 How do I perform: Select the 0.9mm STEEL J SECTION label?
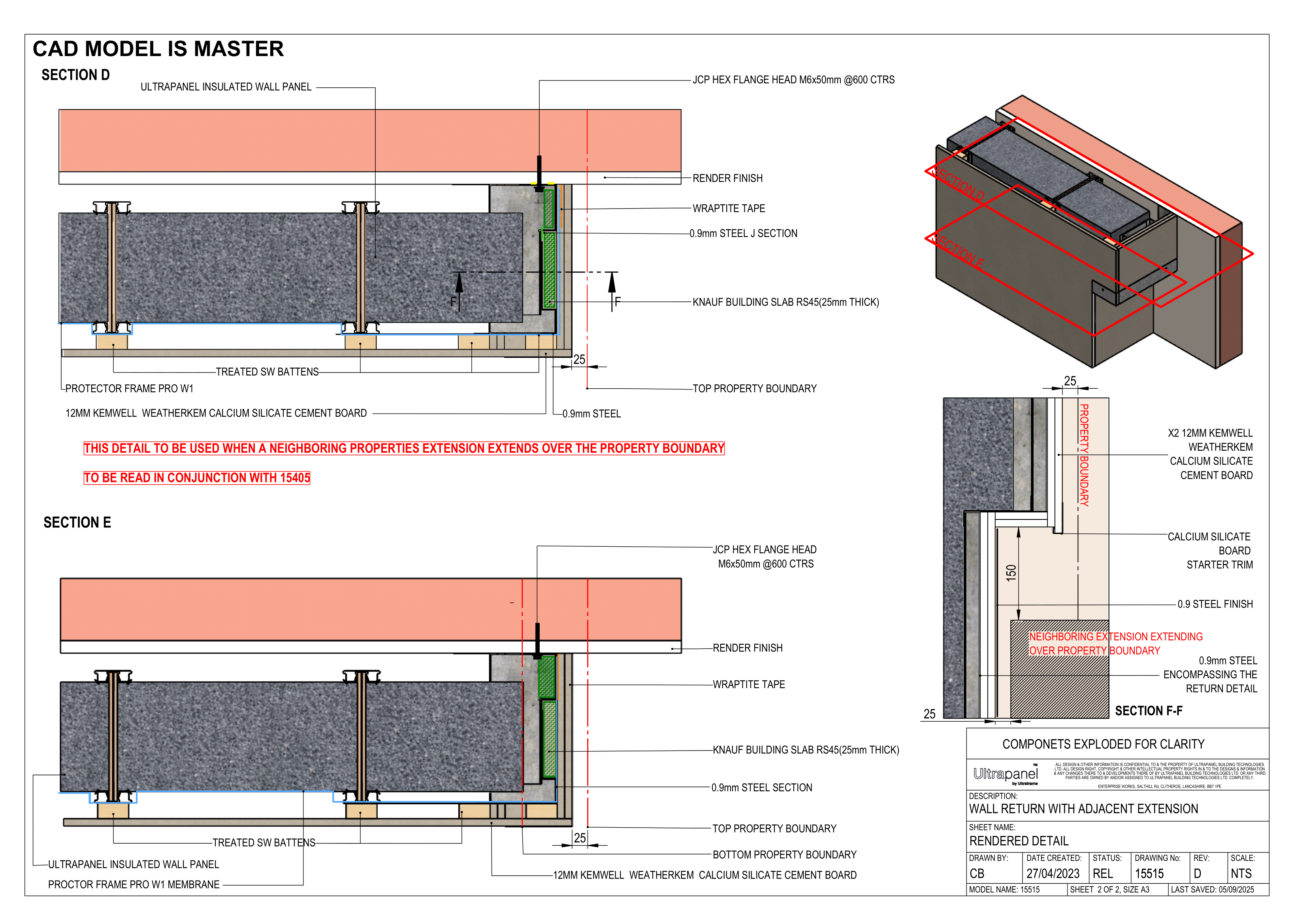point(744,233)
